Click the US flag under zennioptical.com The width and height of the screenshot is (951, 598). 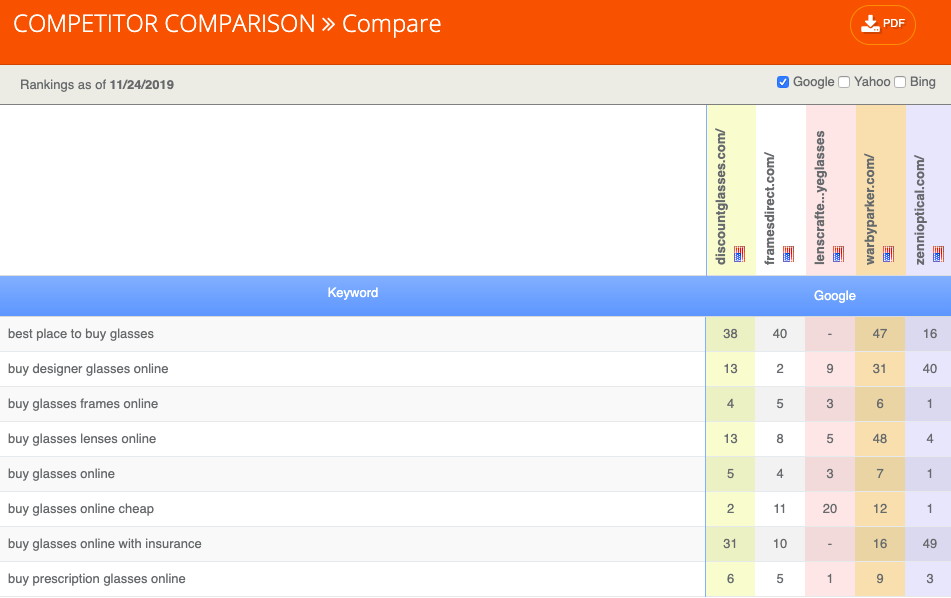[x=938, y=254]
